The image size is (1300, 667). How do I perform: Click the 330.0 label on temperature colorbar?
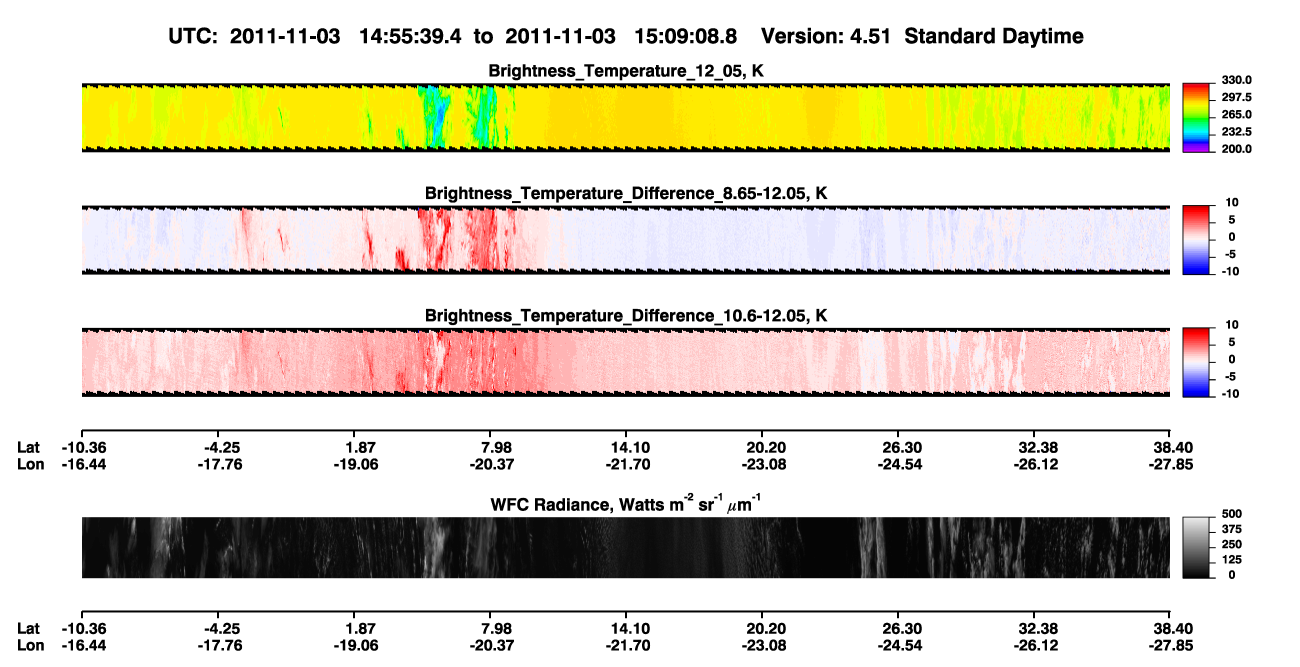click(x=1236, y=81)
